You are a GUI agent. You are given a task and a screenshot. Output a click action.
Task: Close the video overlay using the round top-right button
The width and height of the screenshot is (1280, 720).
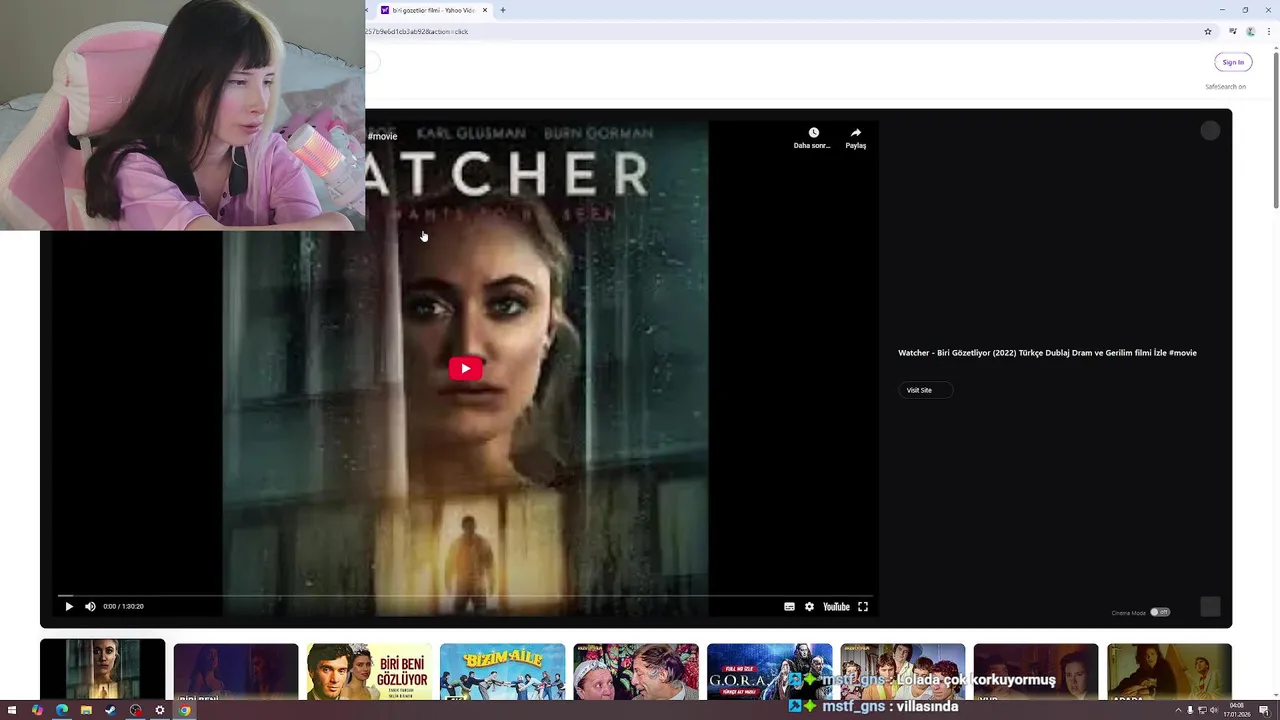click(1210, 131)
